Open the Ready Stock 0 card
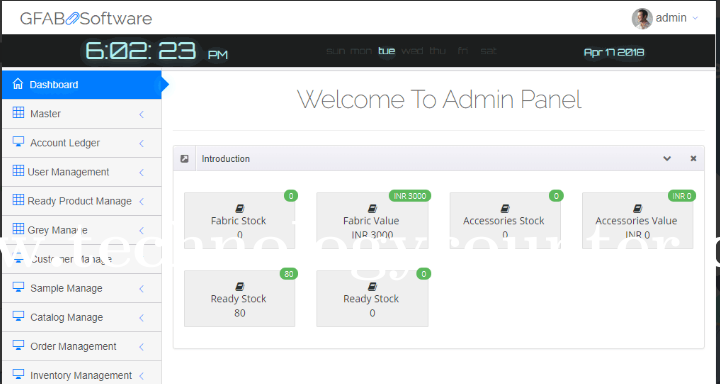720x384 pixels. pyautogui.click(x=372, y=299)
